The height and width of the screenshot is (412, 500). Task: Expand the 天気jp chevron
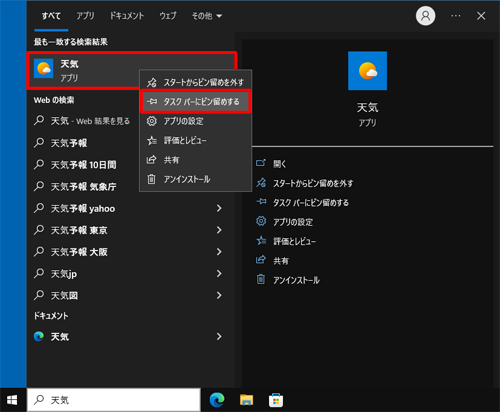[x=219, y=274]
